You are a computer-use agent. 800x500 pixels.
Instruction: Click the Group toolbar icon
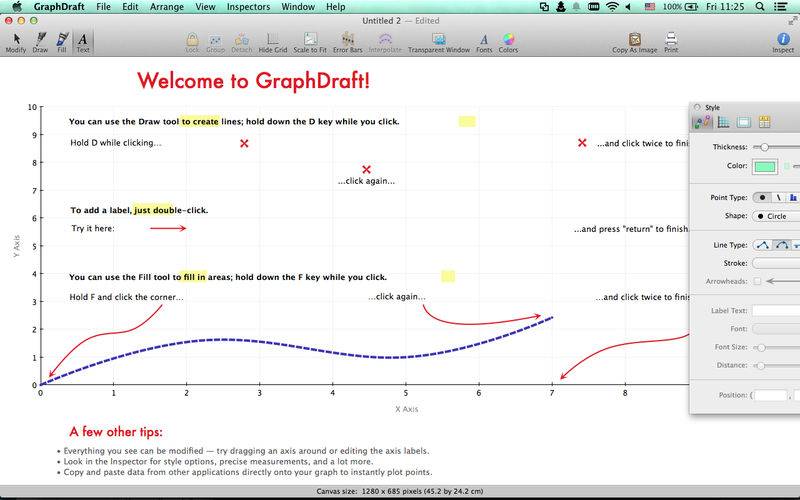click(x=215, y=43)
